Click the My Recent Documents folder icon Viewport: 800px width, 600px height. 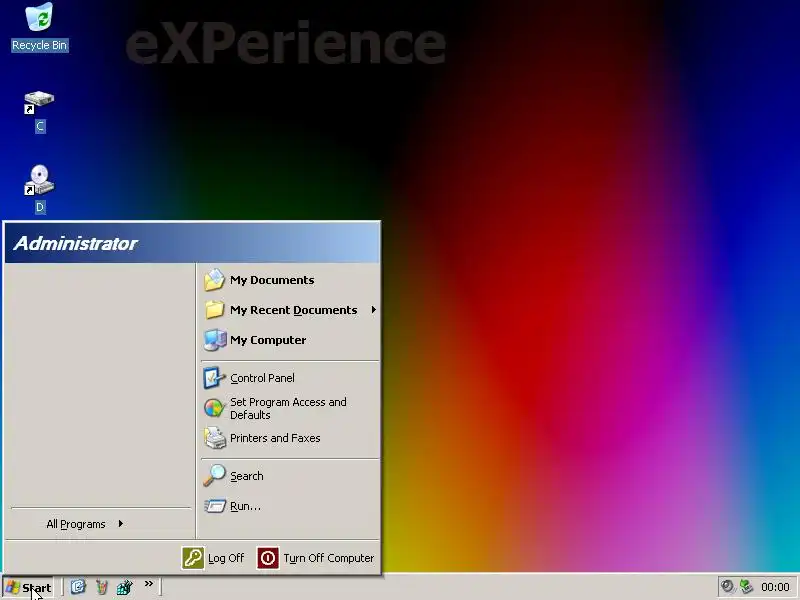tap(214, 310)
